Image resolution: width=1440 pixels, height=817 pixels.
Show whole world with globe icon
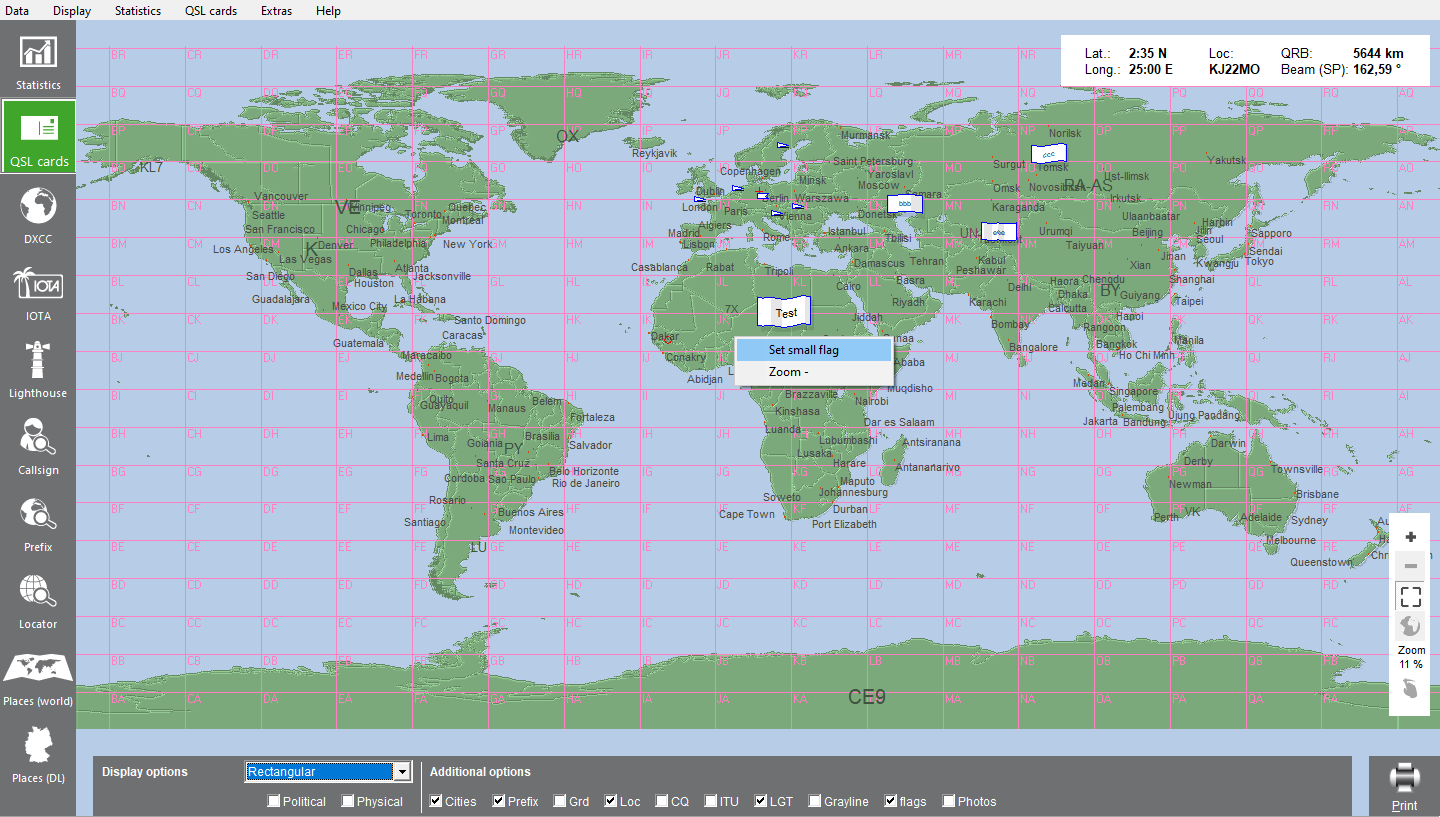coord(1411,627)
